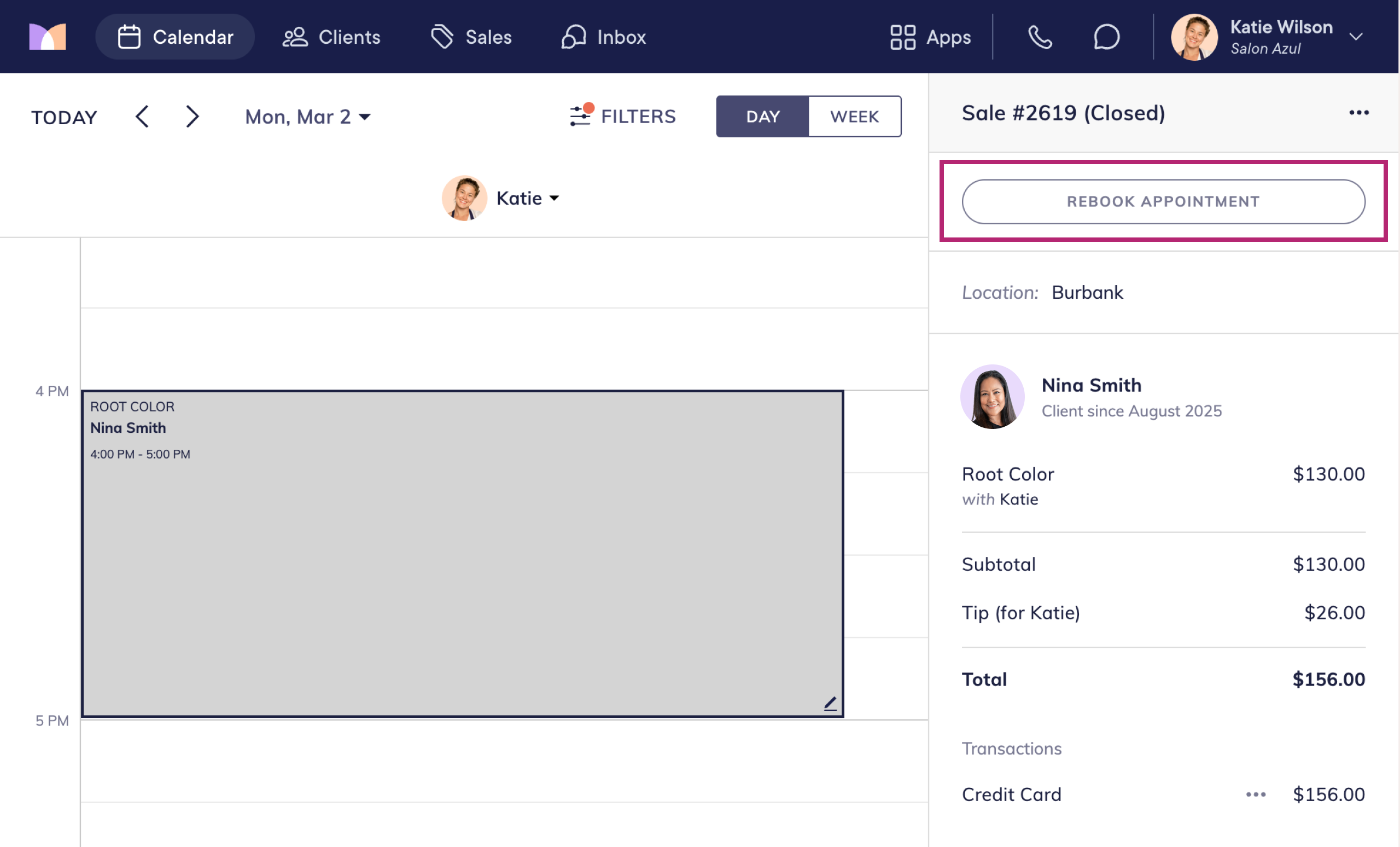Click the edit pencil on appointment block
1400x847 pixels.
click(830, 703)
